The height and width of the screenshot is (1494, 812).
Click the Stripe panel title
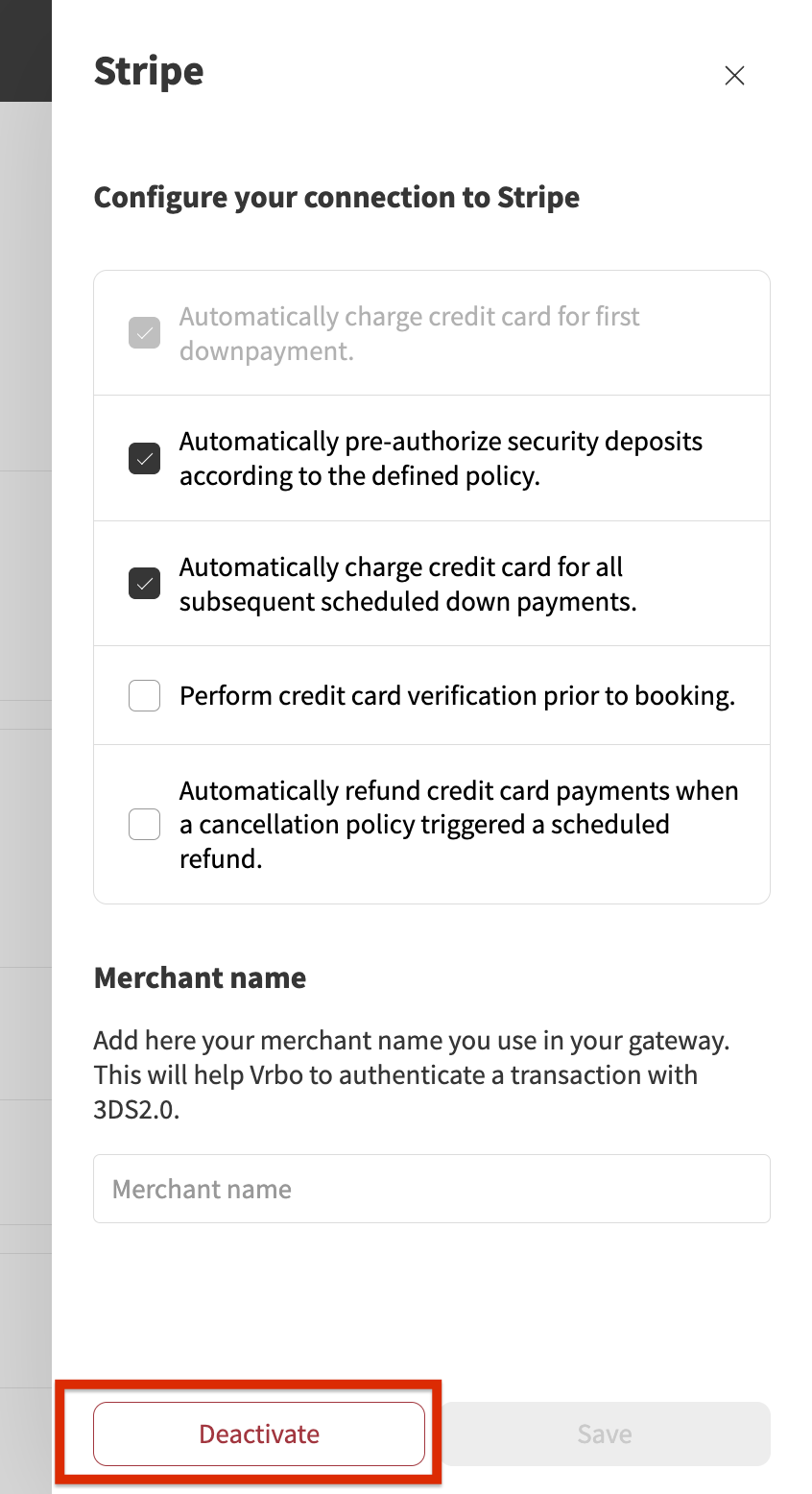149,71
